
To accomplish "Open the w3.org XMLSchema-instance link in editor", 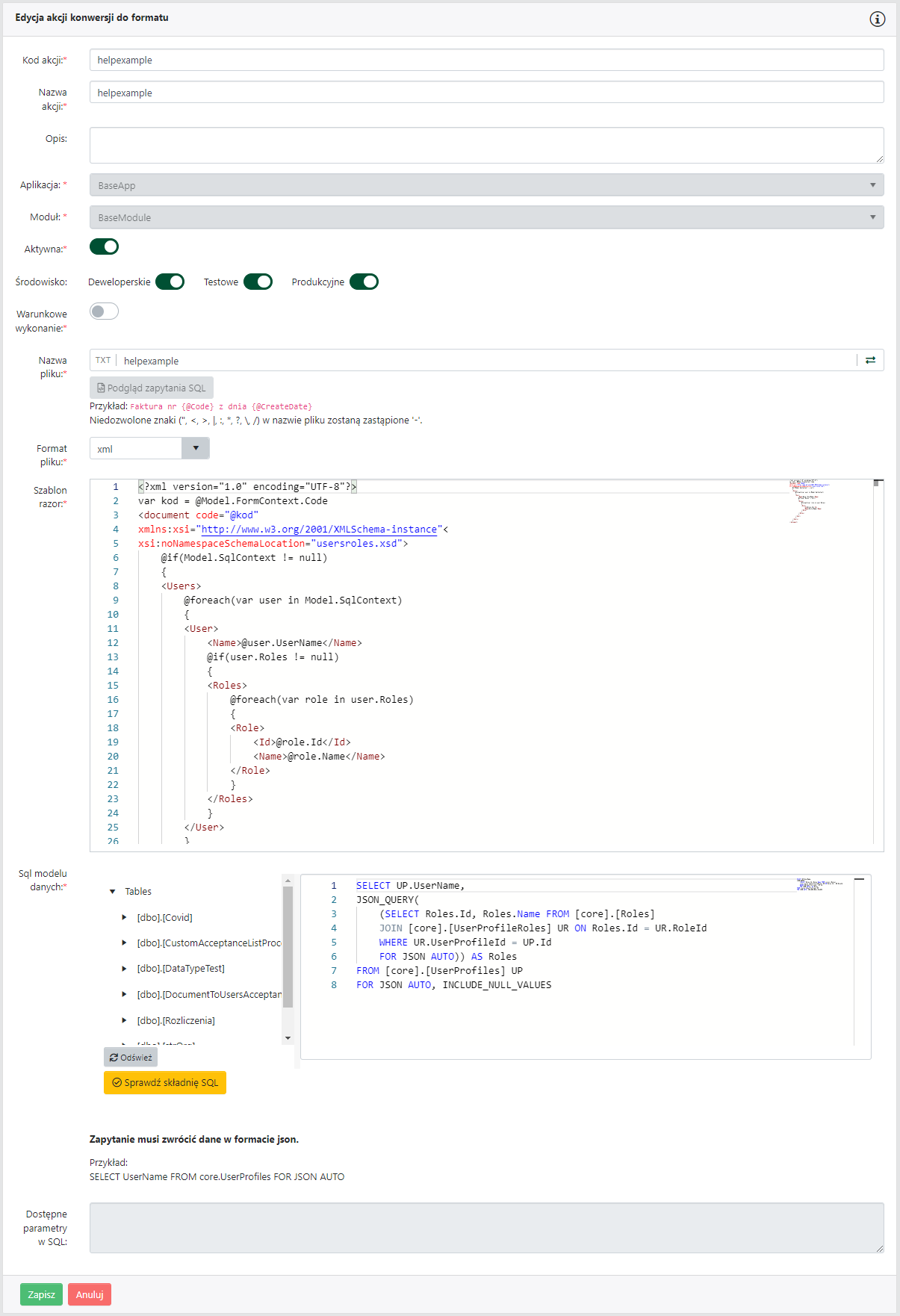I will (x=319, y=529).
